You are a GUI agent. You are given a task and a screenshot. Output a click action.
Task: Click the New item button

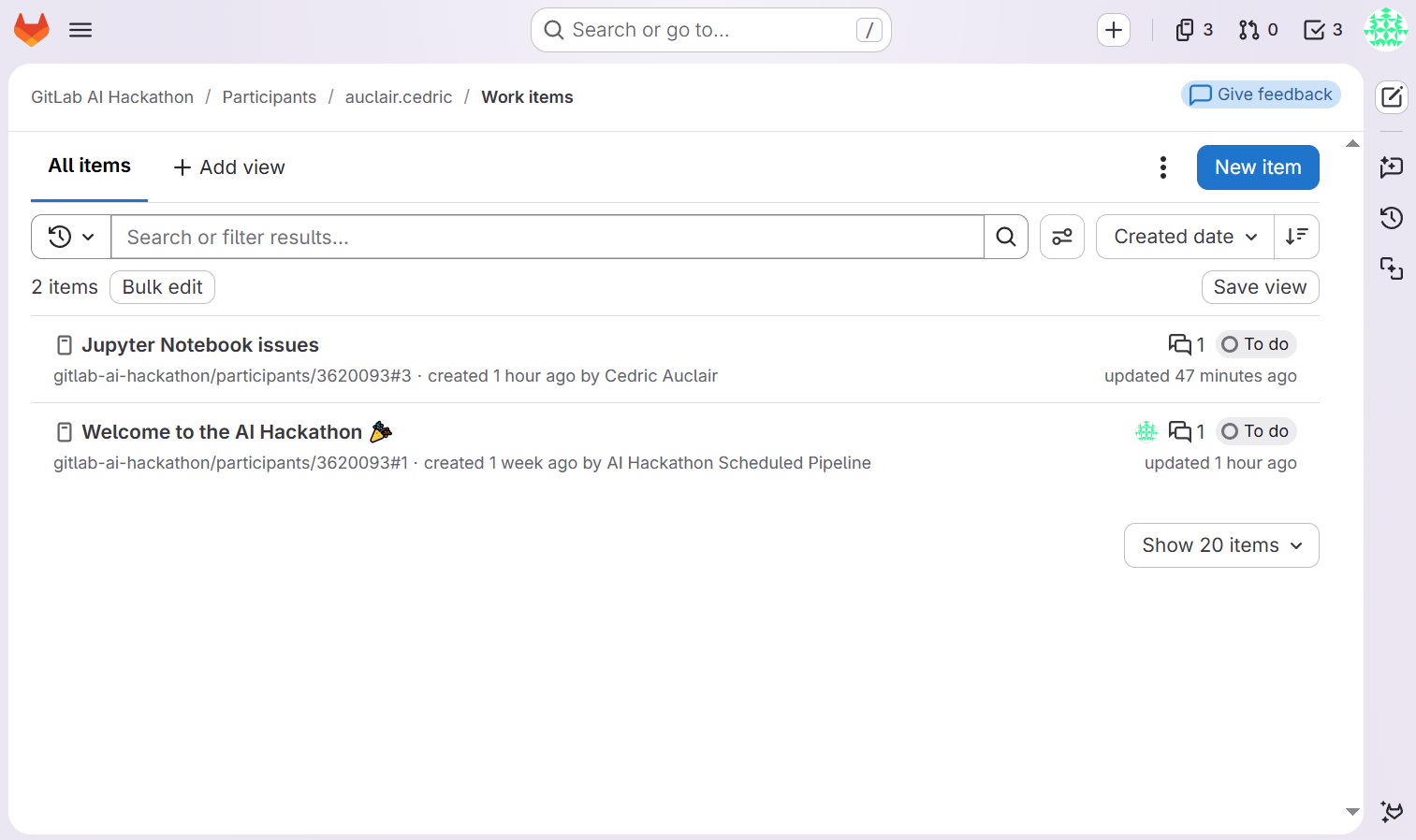coord(1258,167)
